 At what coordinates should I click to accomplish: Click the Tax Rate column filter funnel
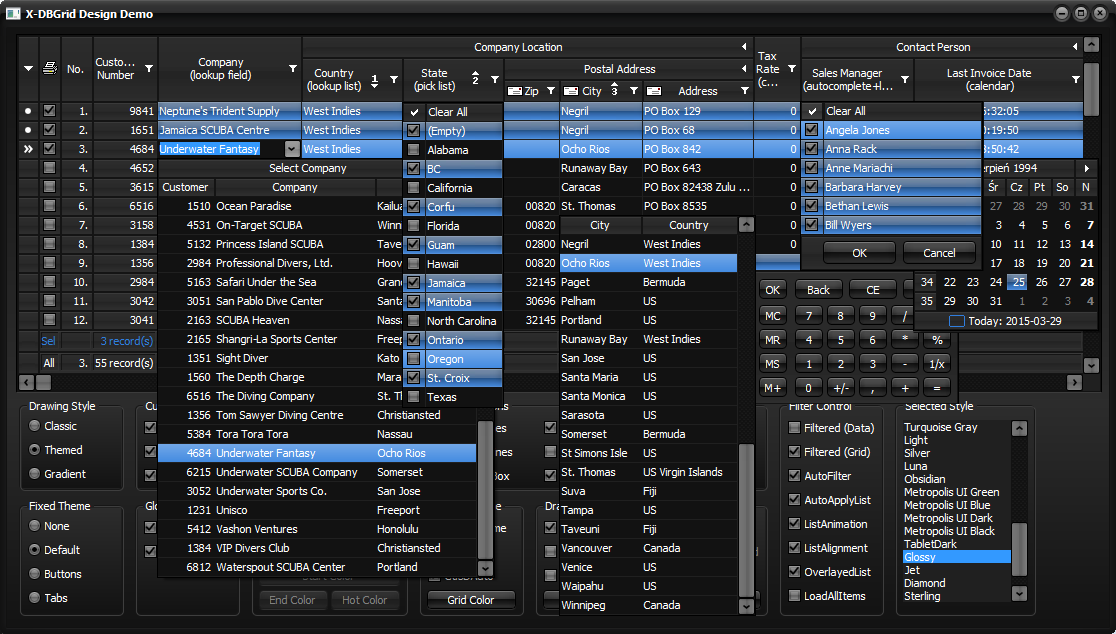(791, 69)
